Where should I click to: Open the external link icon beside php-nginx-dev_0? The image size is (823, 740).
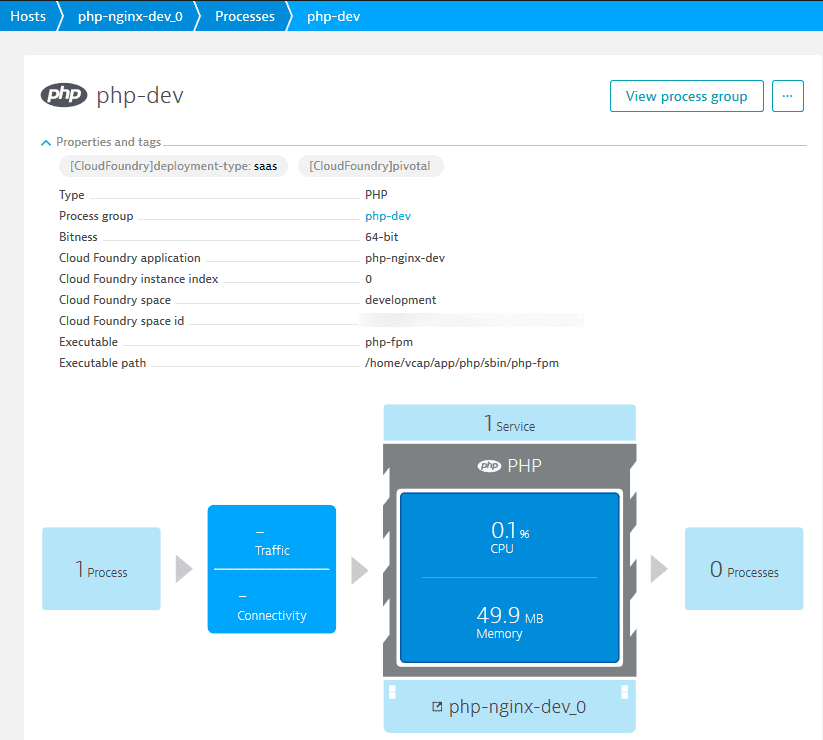pos(437,707)
